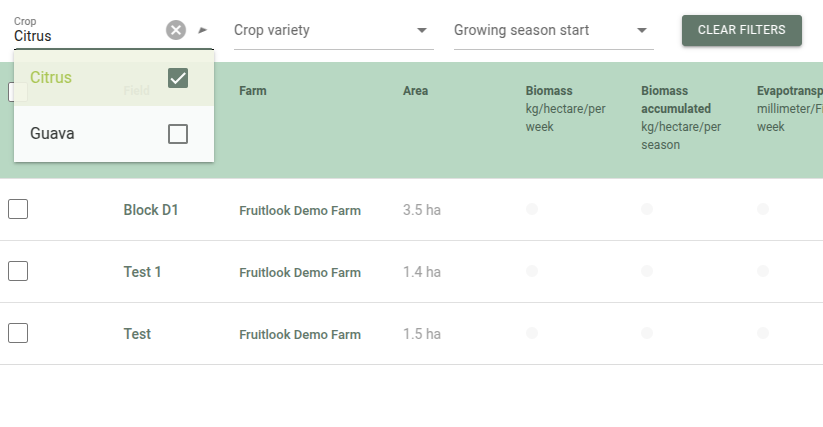The image size is (823, 427).
Task: Select the Guava crop menu item
Action: tap(52, 134)
